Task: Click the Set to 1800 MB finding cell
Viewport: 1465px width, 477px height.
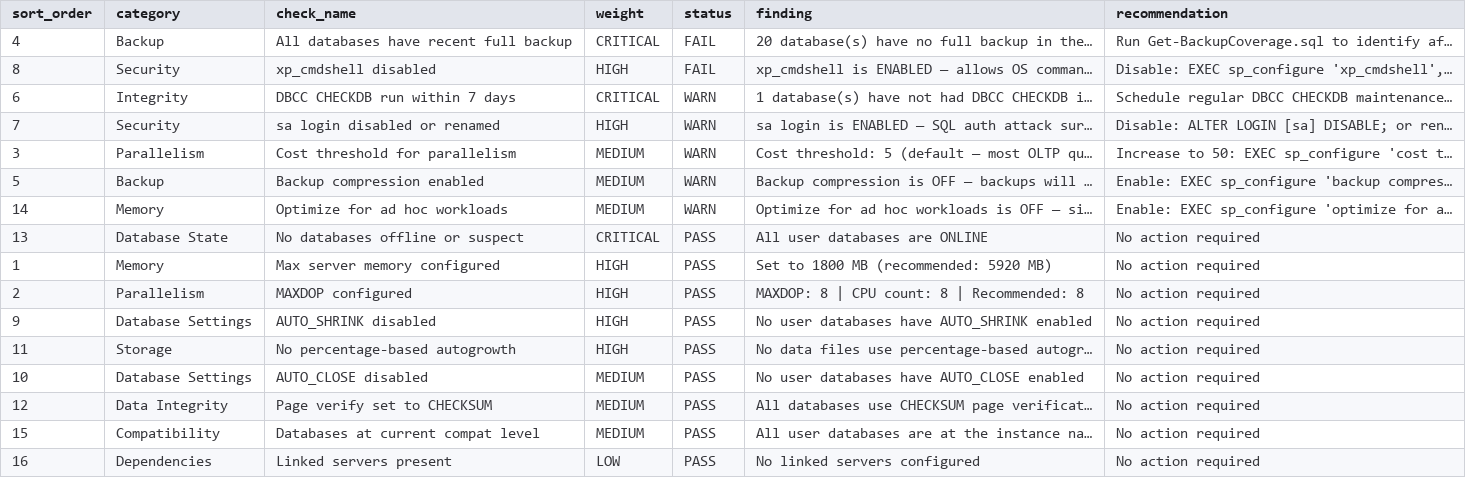Action: 924,266
